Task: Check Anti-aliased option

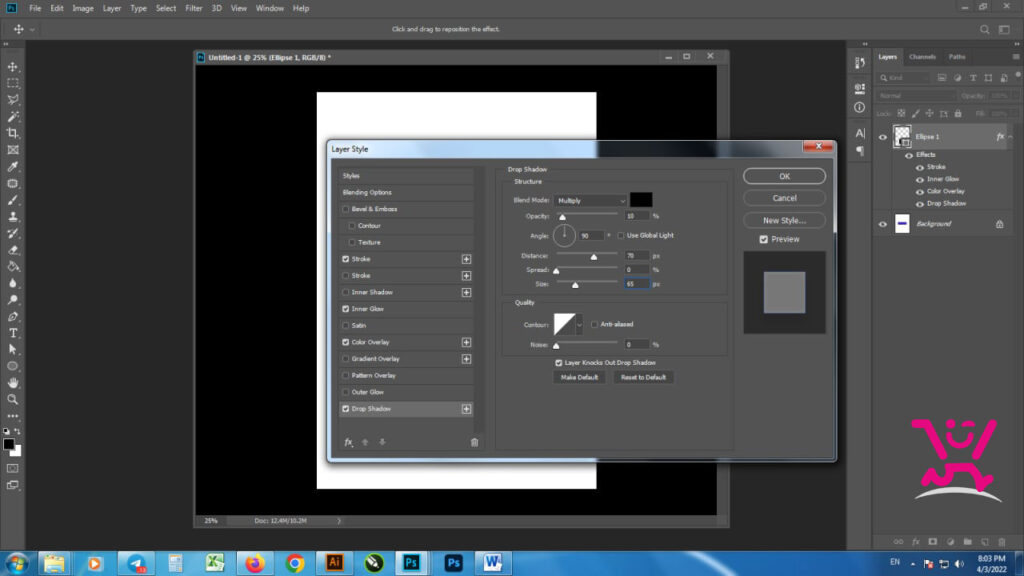Action: point(594,324)
